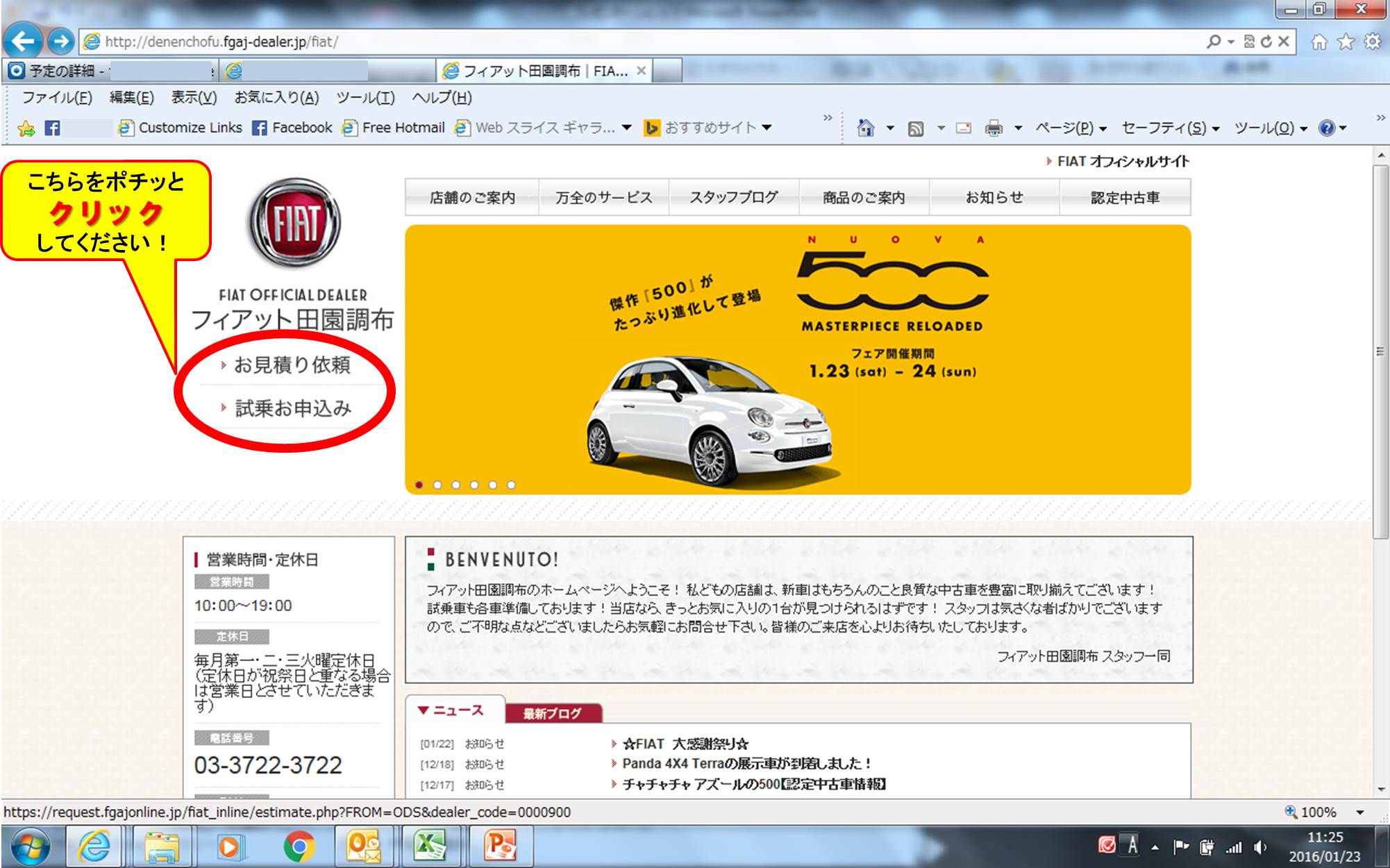Open the Help question mark icon
Viewport: 1390px width, 868px height.
[1327, 128]
